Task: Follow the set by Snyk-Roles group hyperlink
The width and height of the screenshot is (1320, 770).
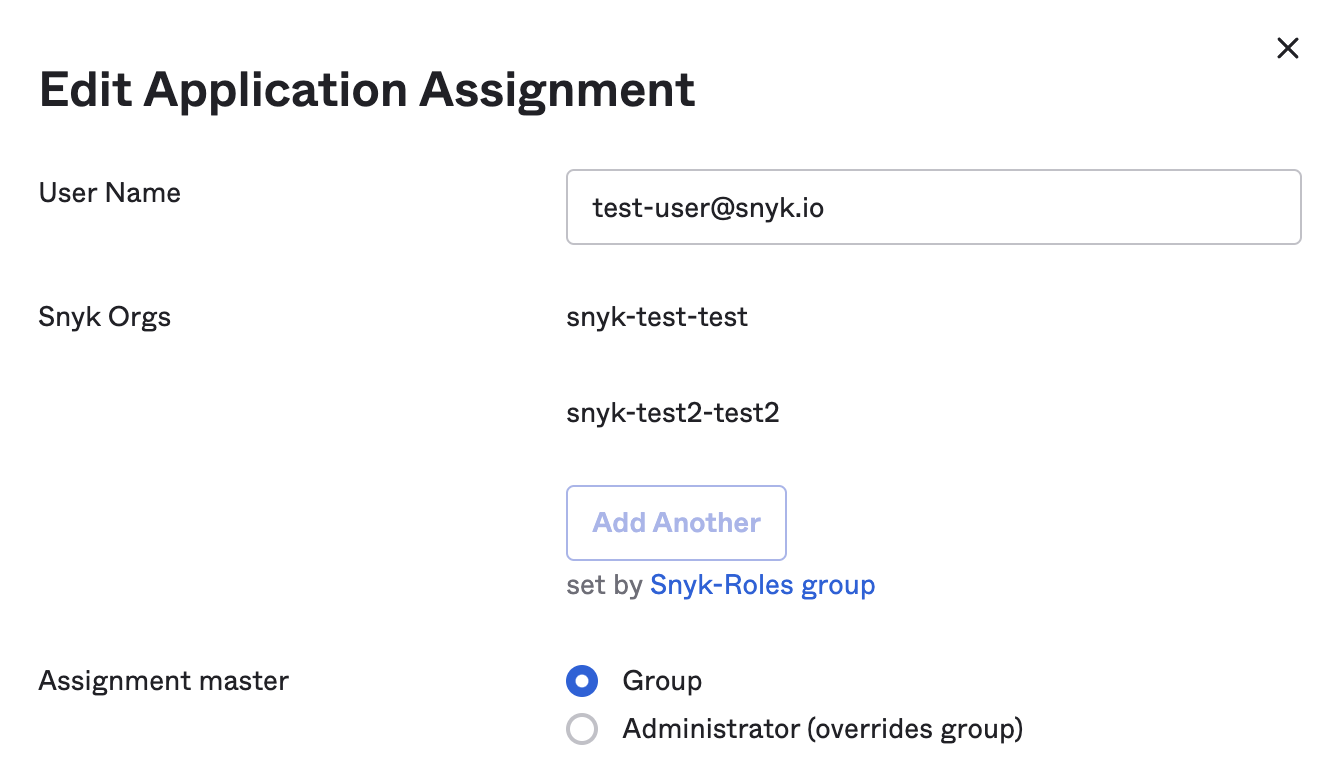Action: pyautogui.click(x=762, y=584)
